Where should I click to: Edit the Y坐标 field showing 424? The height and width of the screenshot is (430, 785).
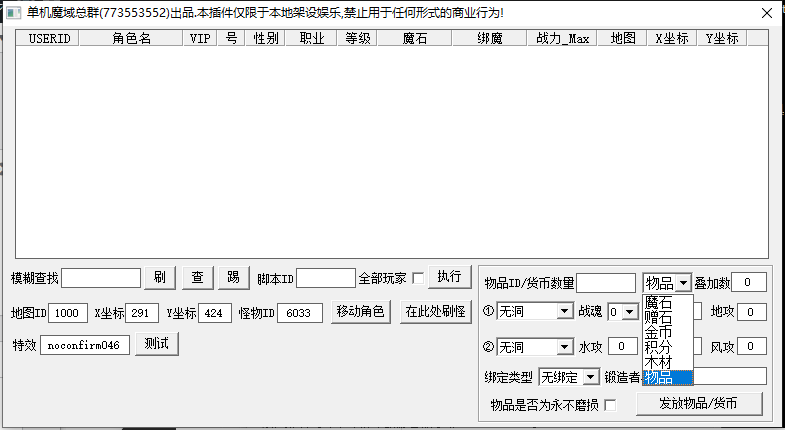click(x=215, y=313)
